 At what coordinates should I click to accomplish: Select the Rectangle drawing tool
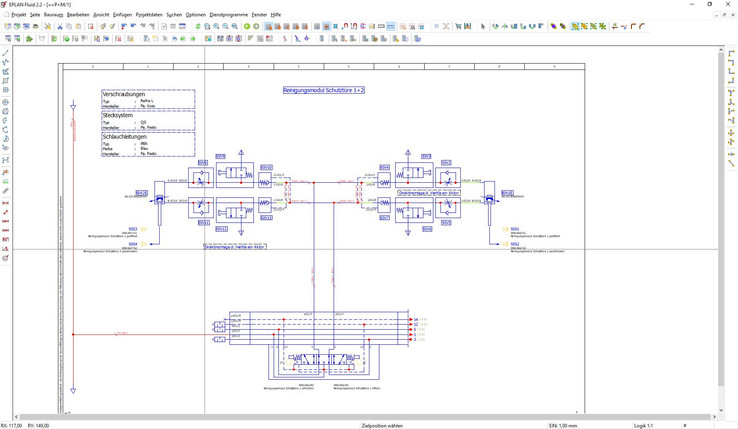6,81
